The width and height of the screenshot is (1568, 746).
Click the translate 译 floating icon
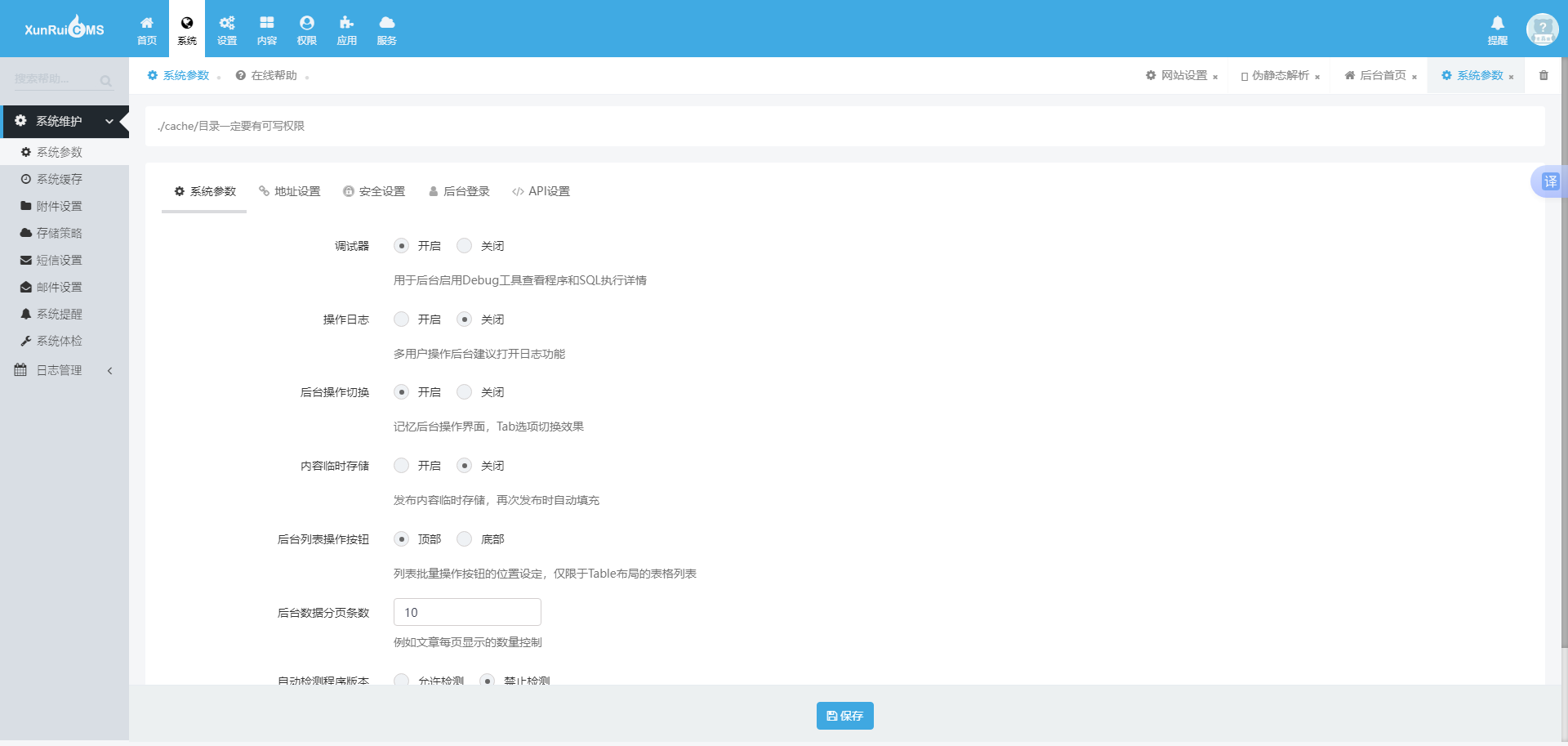(1549, 181)
